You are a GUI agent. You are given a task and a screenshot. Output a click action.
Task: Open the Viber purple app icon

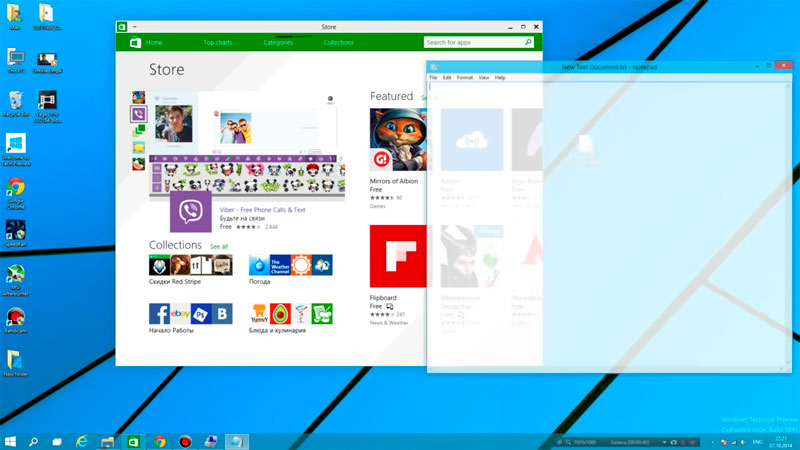190,211
